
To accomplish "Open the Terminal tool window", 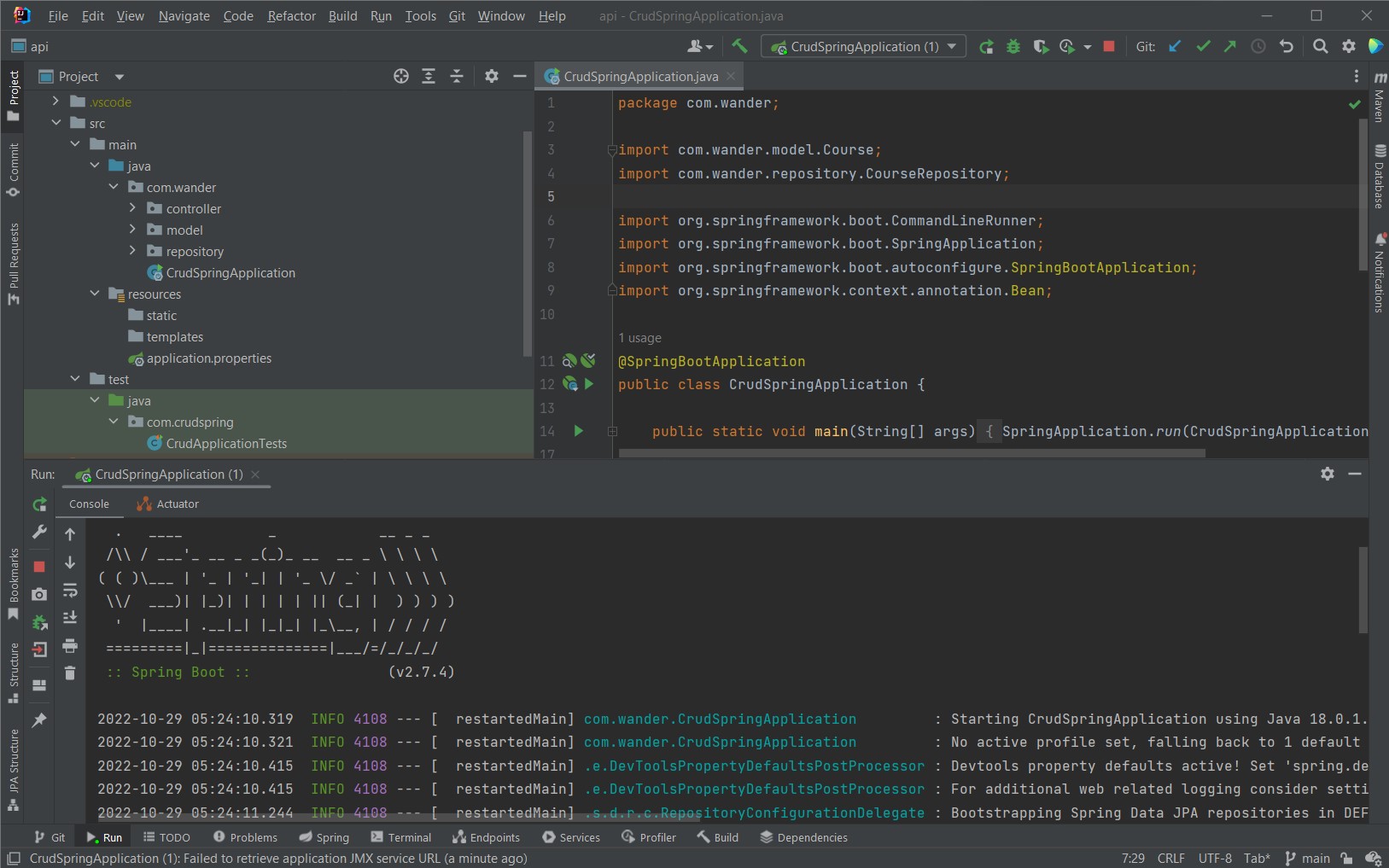I will pos(401,837).
